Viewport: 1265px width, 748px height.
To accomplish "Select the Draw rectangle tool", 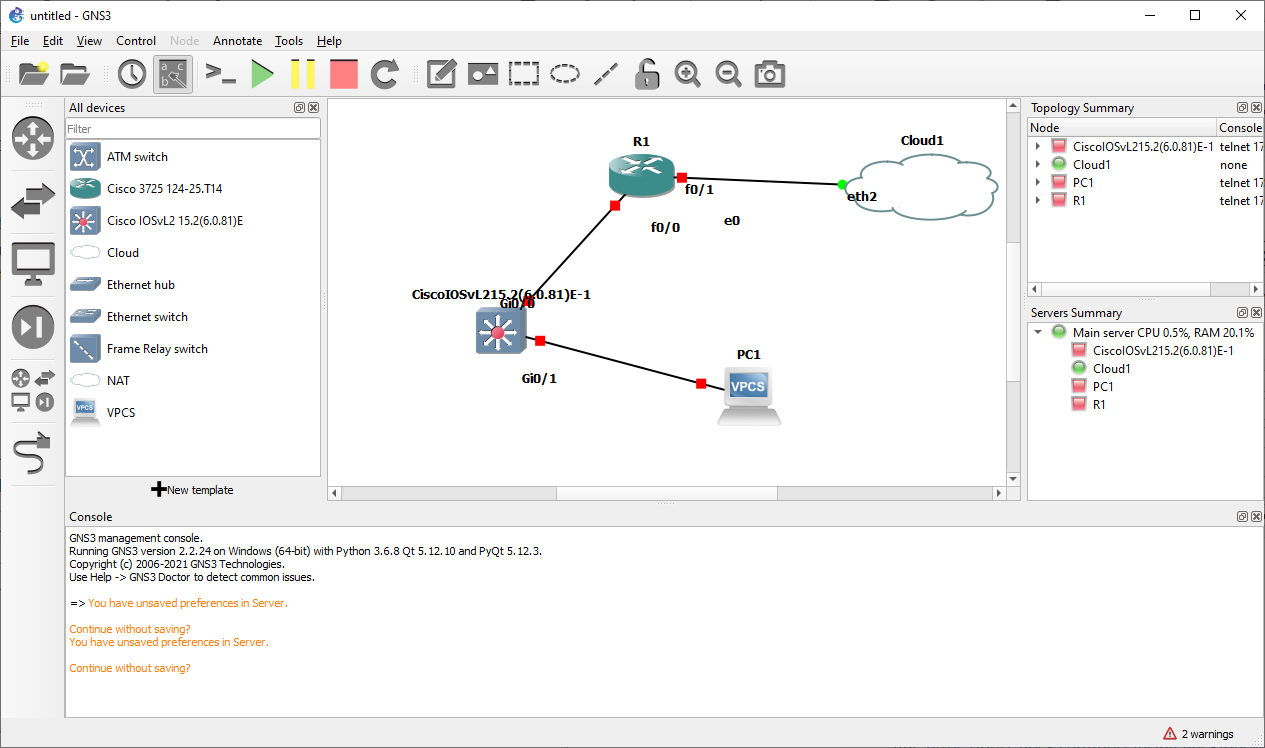I will click(524, 74).
